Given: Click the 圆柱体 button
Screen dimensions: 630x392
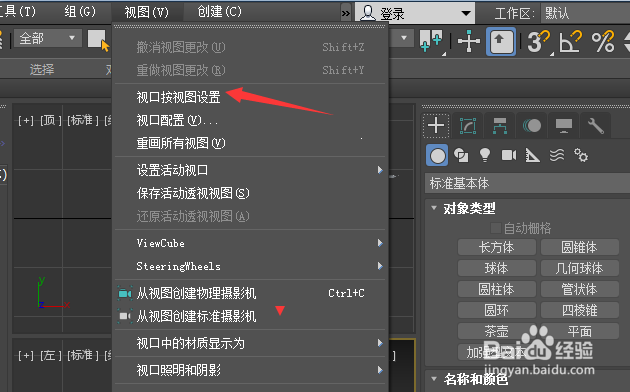Looking at the screenshot, I should [x=497, y=289].
